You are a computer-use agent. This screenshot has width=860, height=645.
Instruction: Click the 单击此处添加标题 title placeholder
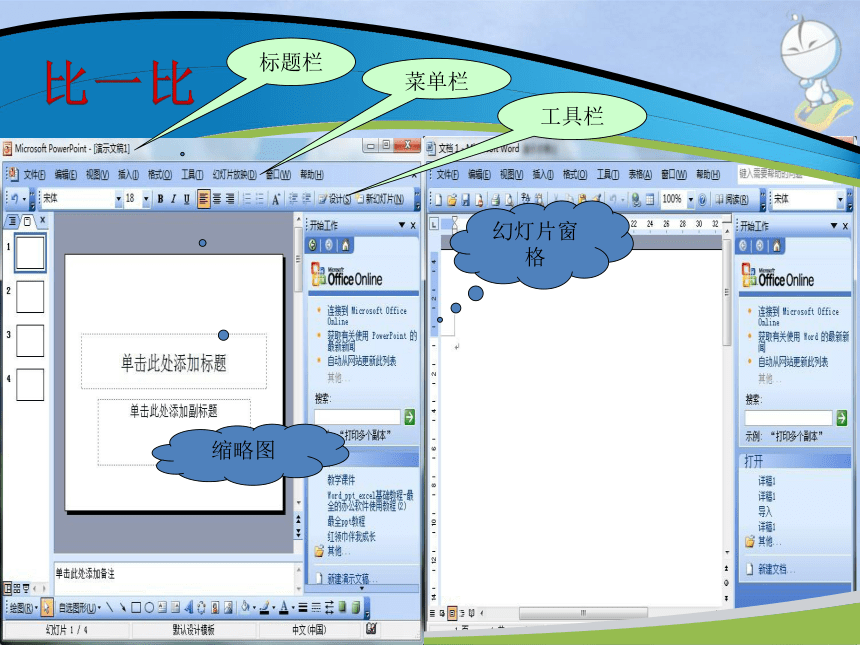point(174,362)
